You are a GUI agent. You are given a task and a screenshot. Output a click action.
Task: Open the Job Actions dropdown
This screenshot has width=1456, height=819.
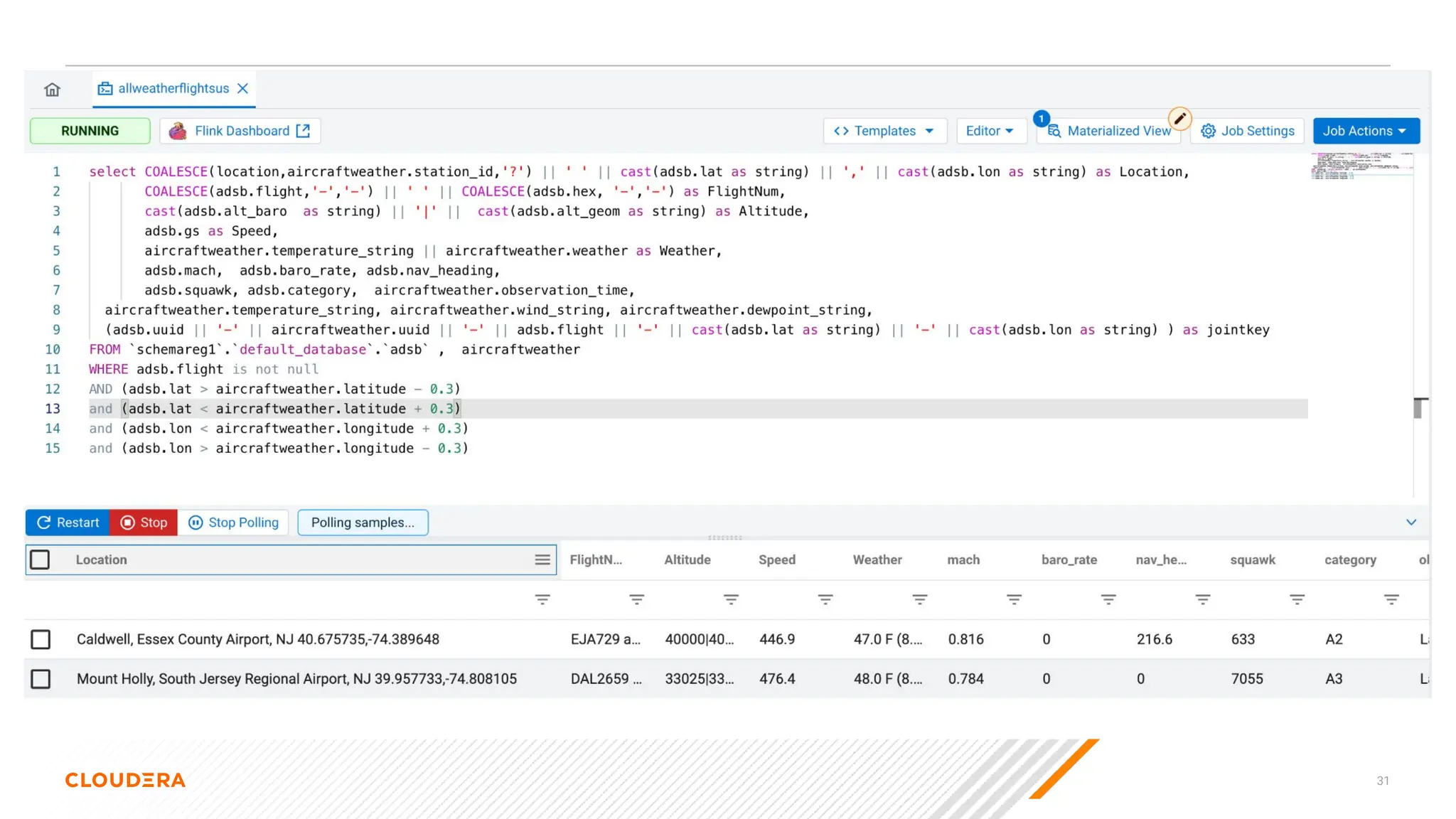click(1365, 131)
